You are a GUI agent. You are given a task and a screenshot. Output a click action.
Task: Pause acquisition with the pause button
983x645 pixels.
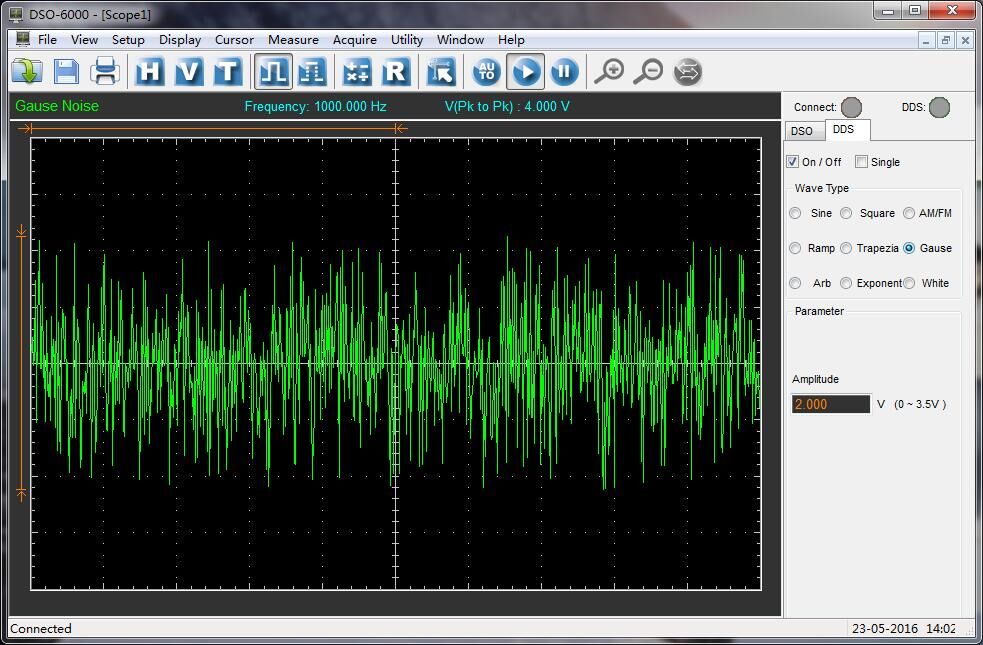click(x=564, y=72)
